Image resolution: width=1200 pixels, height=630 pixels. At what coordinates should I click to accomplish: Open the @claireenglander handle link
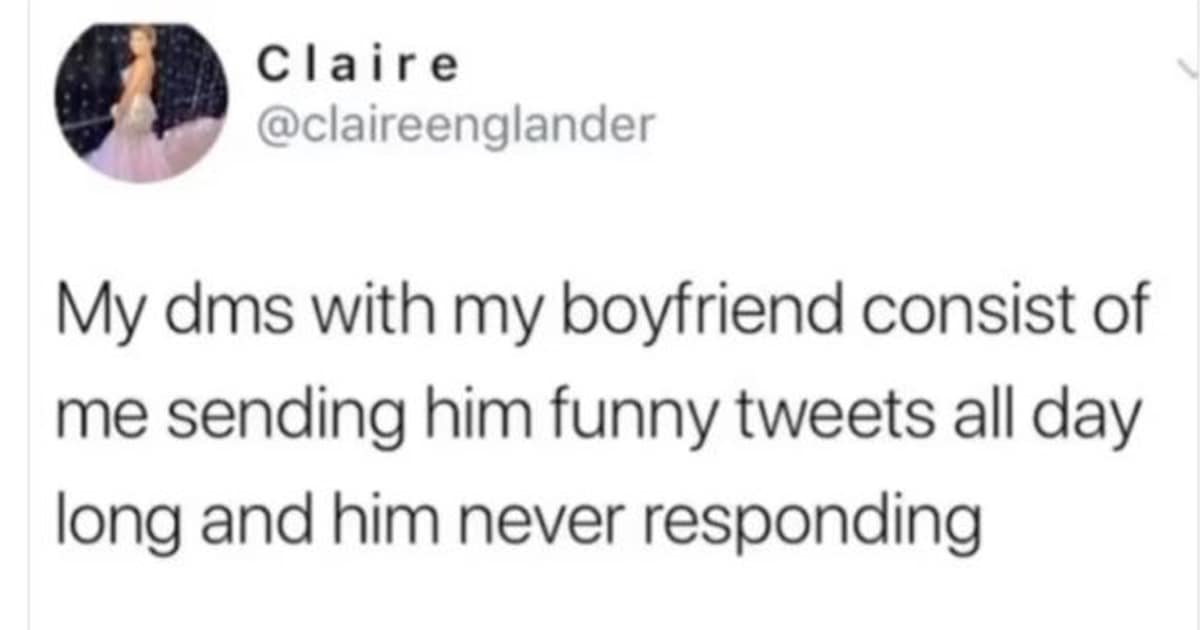455,126
